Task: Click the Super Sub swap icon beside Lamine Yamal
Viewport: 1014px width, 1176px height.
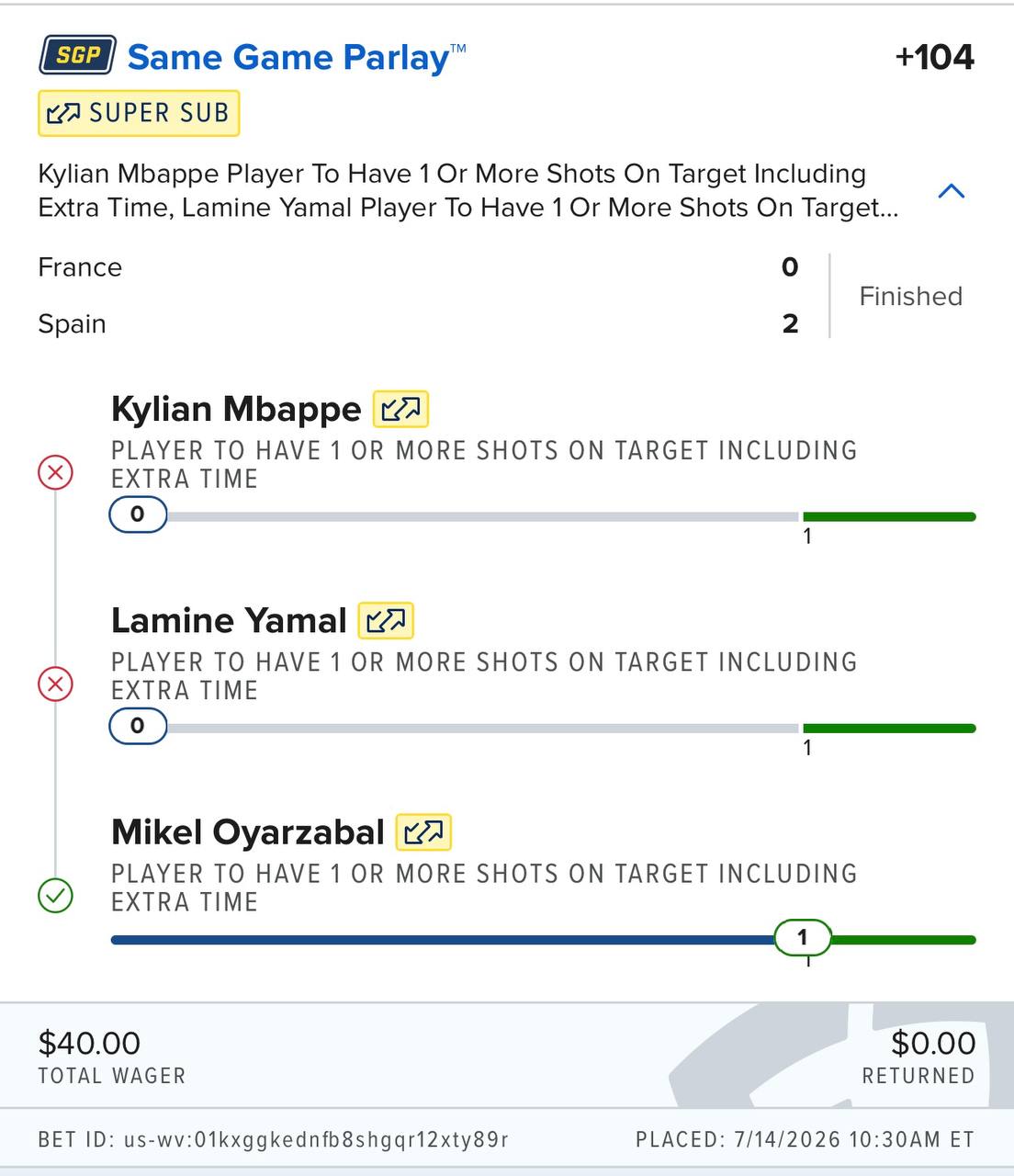Action: click(386, 620)
